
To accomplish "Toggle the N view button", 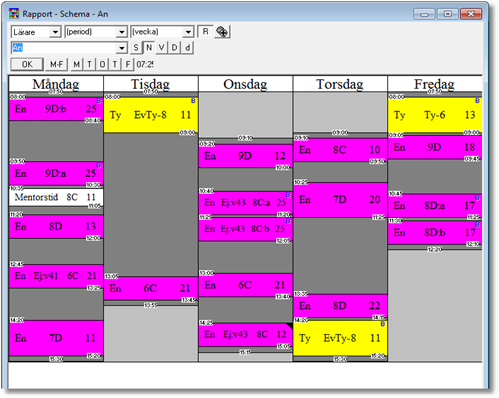I will pyautogui.click(x=149, y=48).
